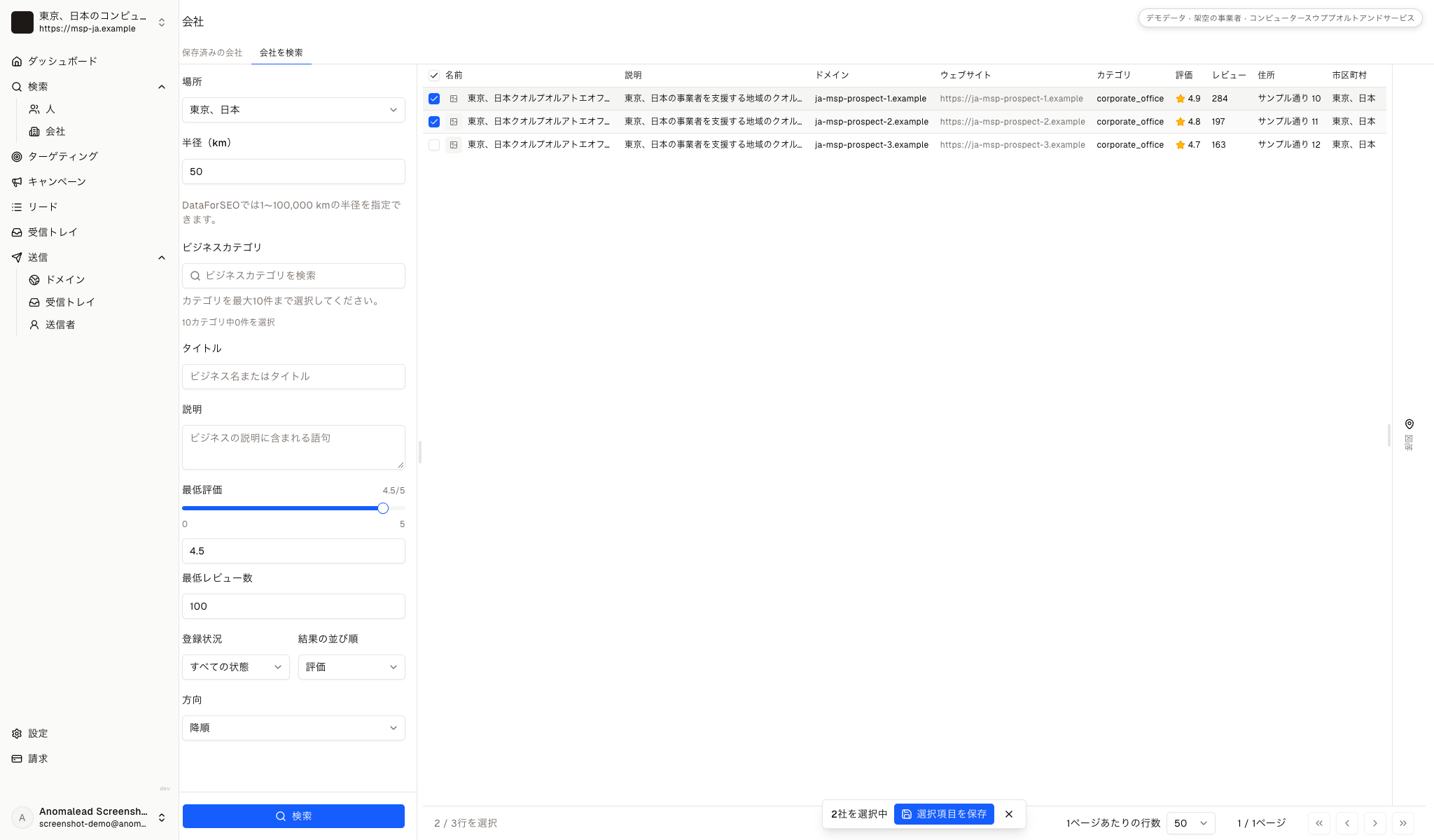Screen dimensions: 1434x840
Task: Select the 会社を検索 tab
Action: pos(281,52)
